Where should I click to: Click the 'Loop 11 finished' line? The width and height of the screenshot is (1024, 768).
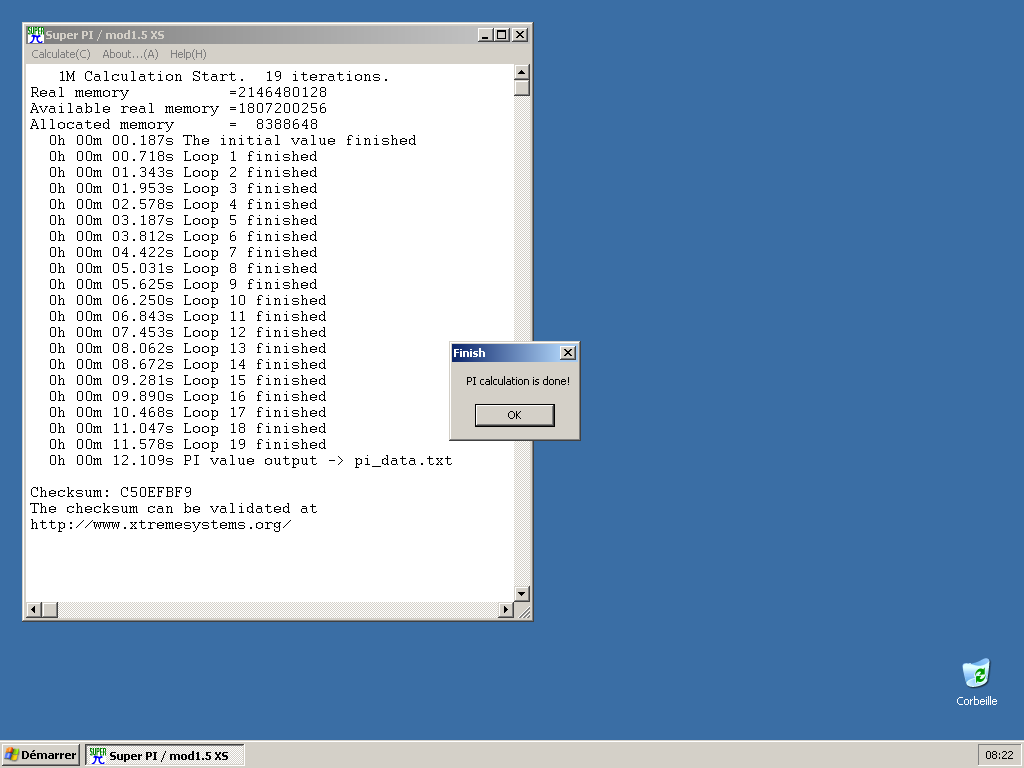(x=187, y=317)
